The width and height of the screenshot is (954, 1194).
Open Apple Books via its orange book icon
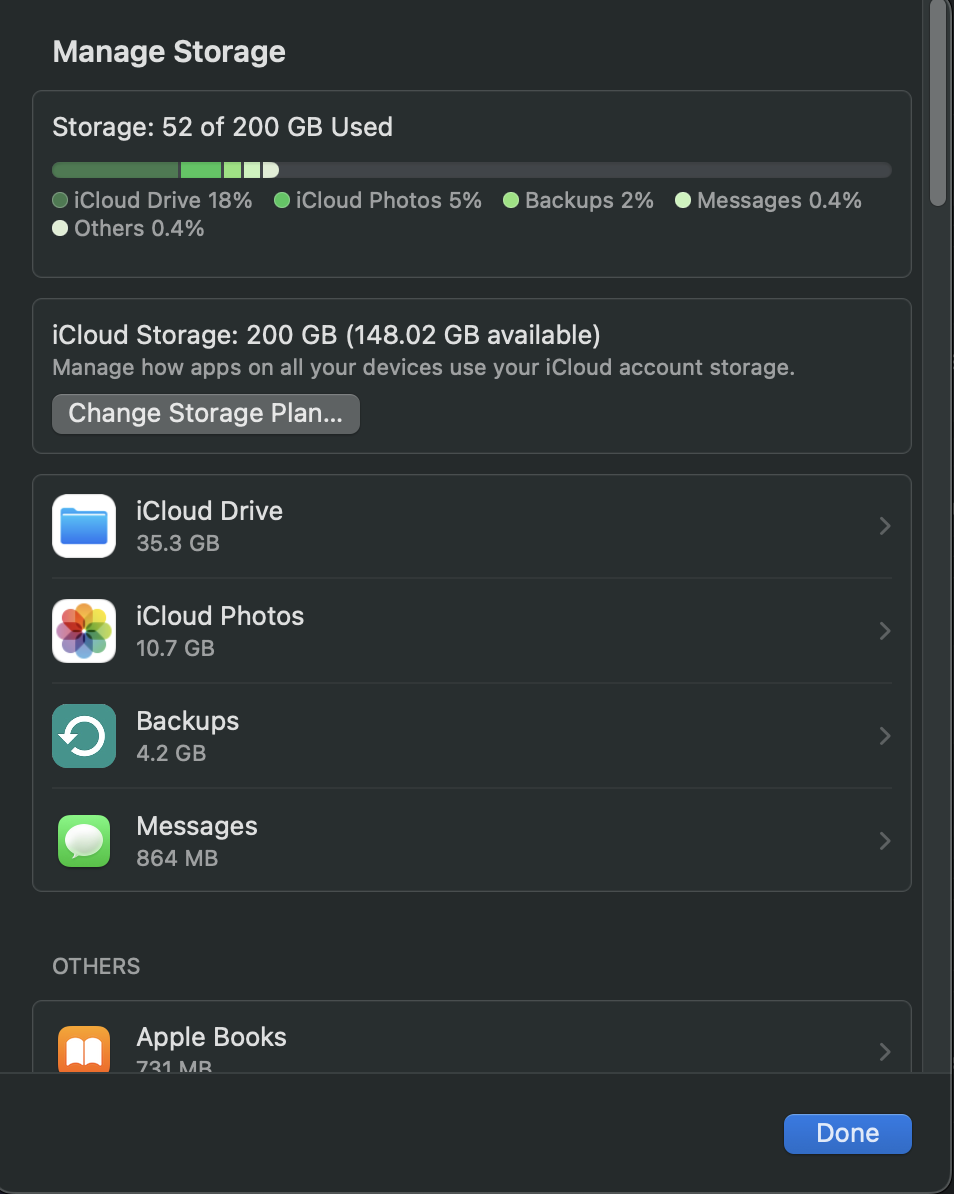[x=83, y=1049]
